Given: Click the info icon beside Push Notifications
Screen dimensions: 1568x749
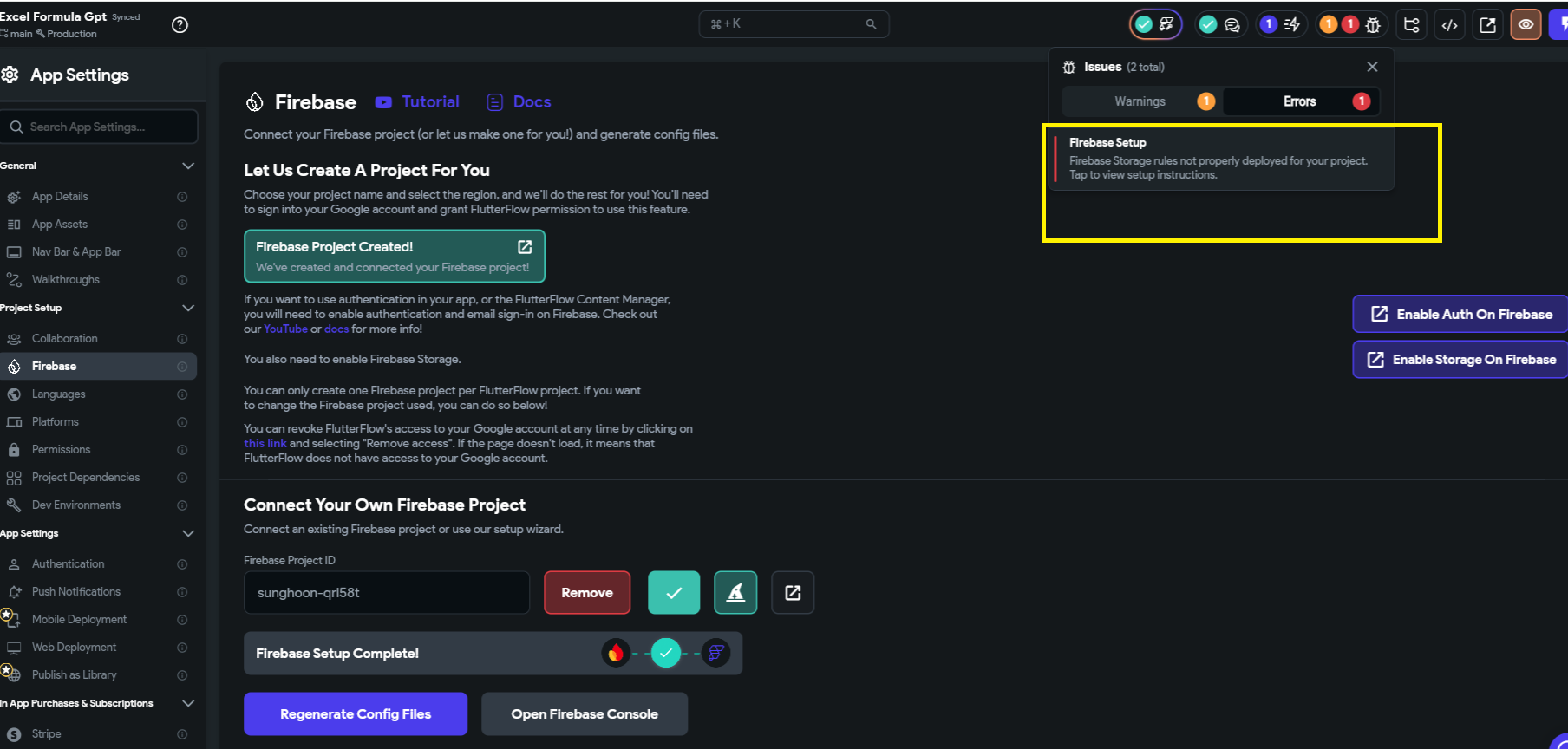Looking at the screenshot, I should tap(182, 592).
